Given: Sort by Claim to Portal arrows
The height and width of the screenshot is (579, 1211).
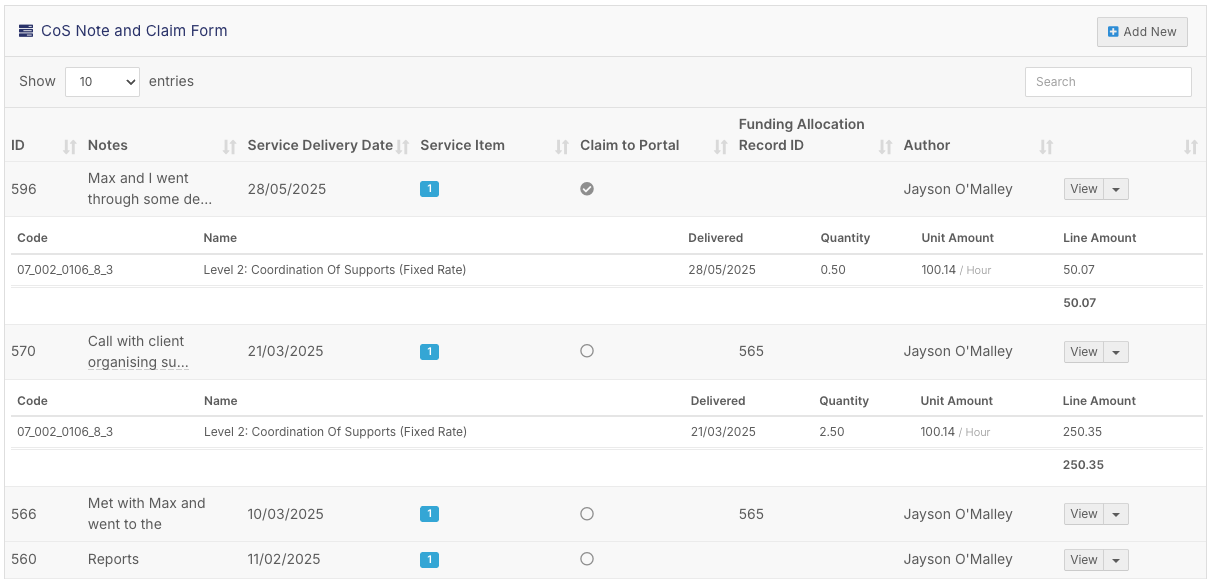Looking at the screenshot, I should [720, 147].
